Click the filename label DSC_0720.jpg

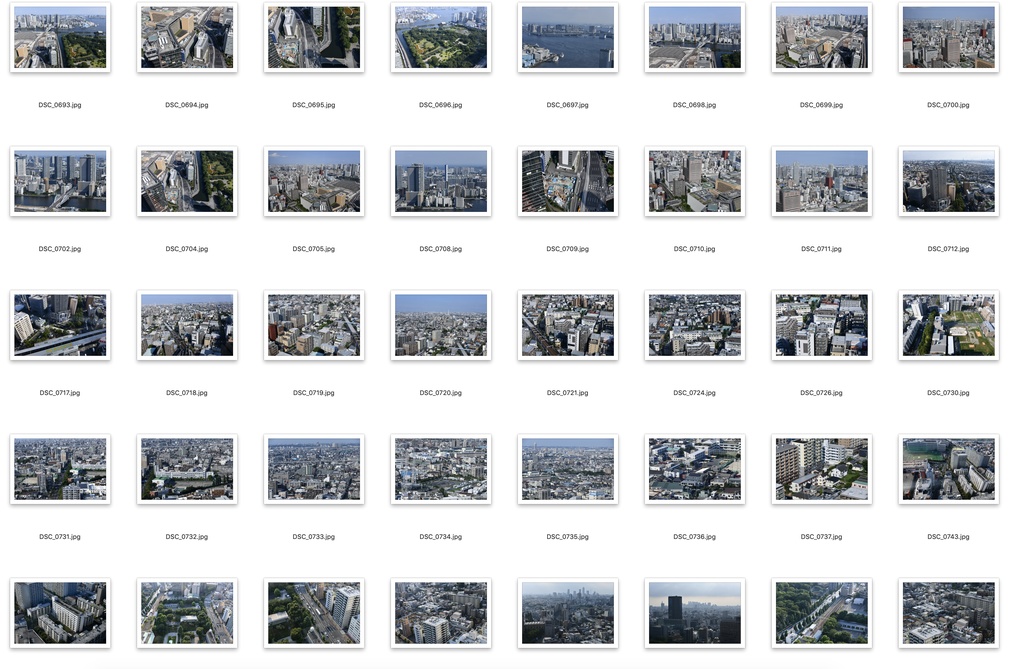click(440, 392)
